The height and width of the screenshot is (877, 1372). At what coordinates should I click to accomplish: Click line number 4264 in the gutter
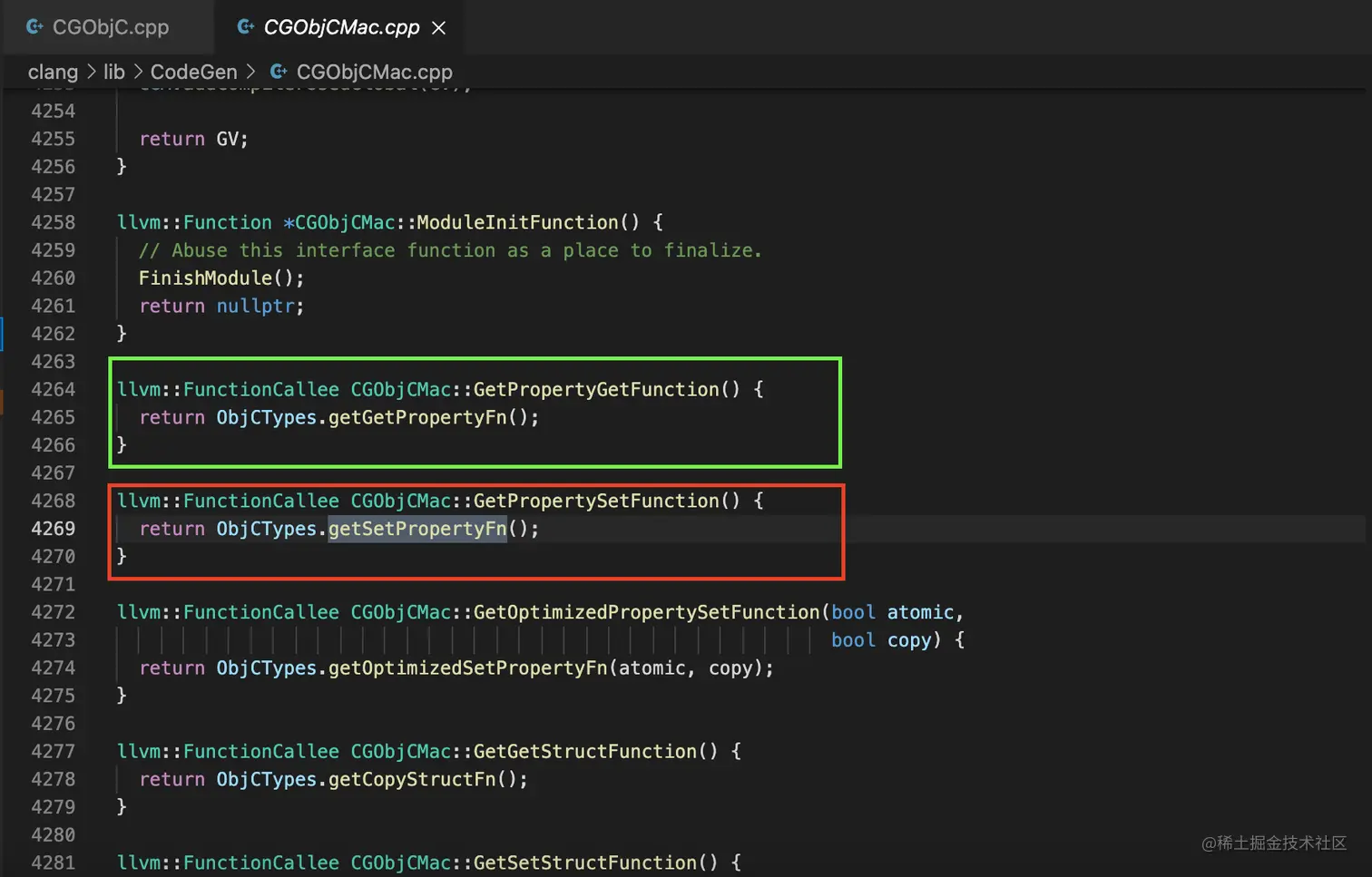pyautogui.click(x=54, y=389)
